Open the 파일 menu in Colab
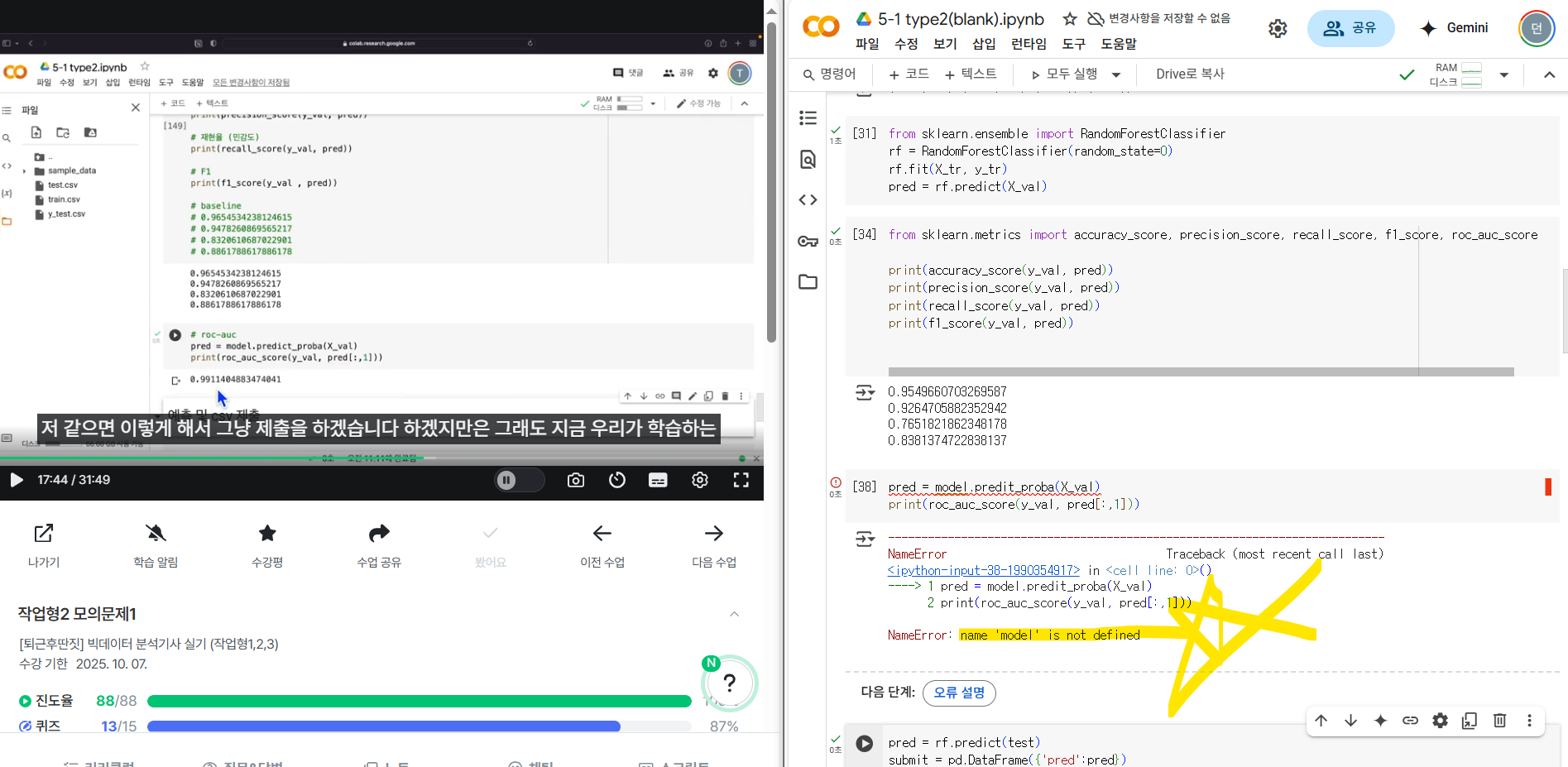 click(867, 44)
